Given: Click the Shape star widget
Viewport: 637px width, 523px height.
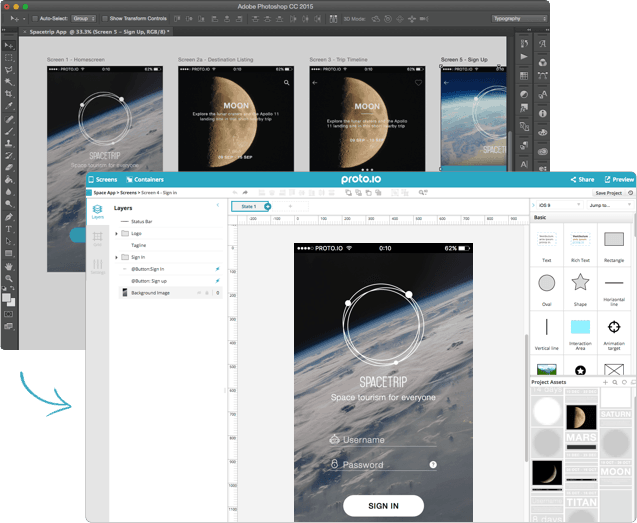Looking at the screenshot, I should coord(580,289).
